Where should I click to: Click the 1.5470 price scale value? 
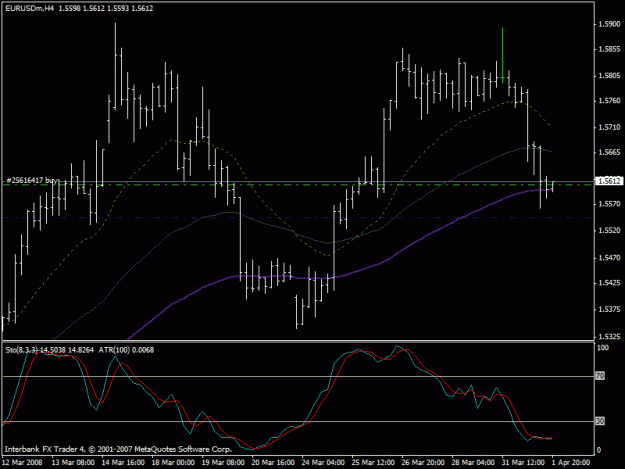pos(609,258)
